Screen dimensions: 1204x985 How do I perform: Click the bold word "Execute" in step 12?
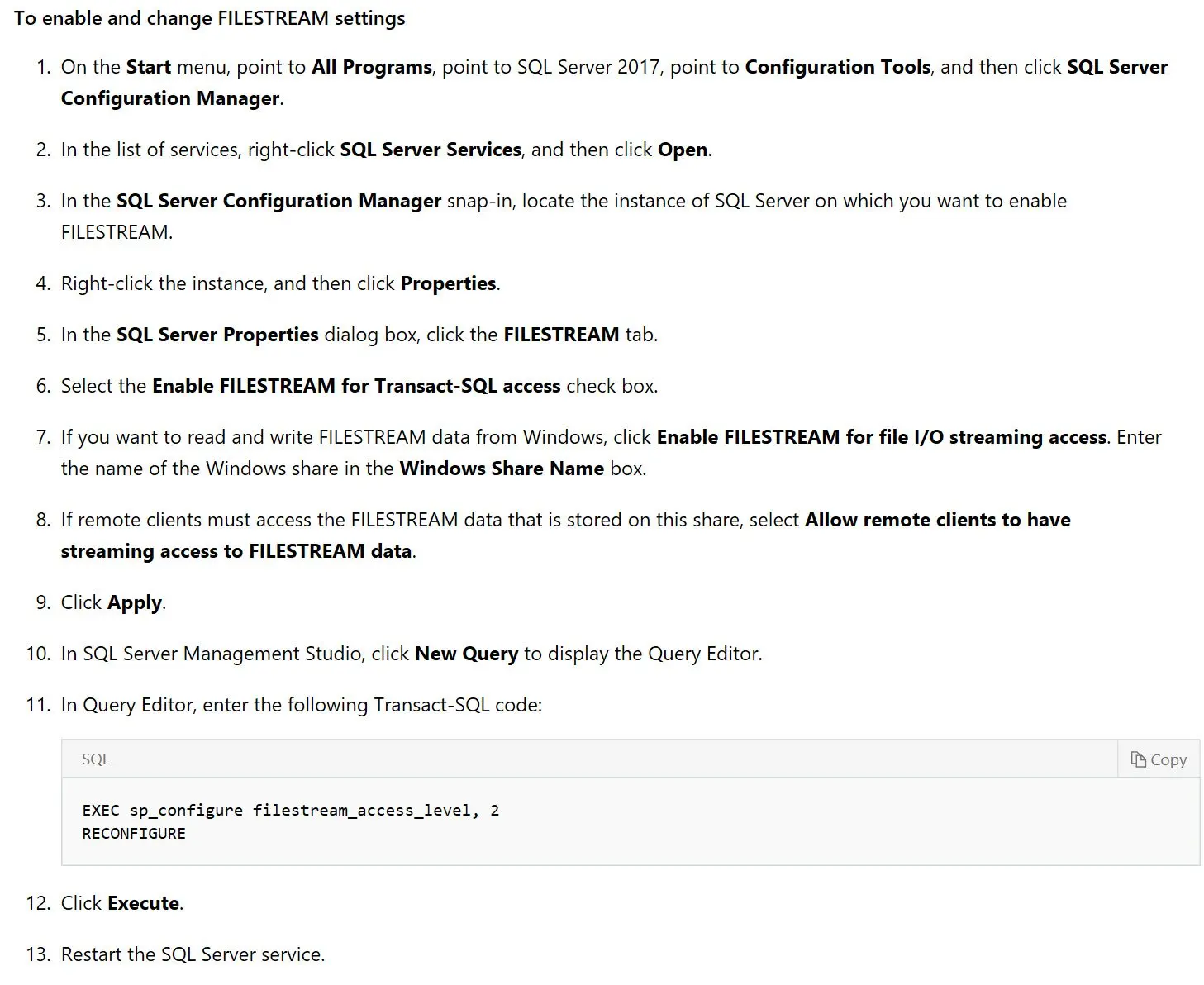point(144,903)
